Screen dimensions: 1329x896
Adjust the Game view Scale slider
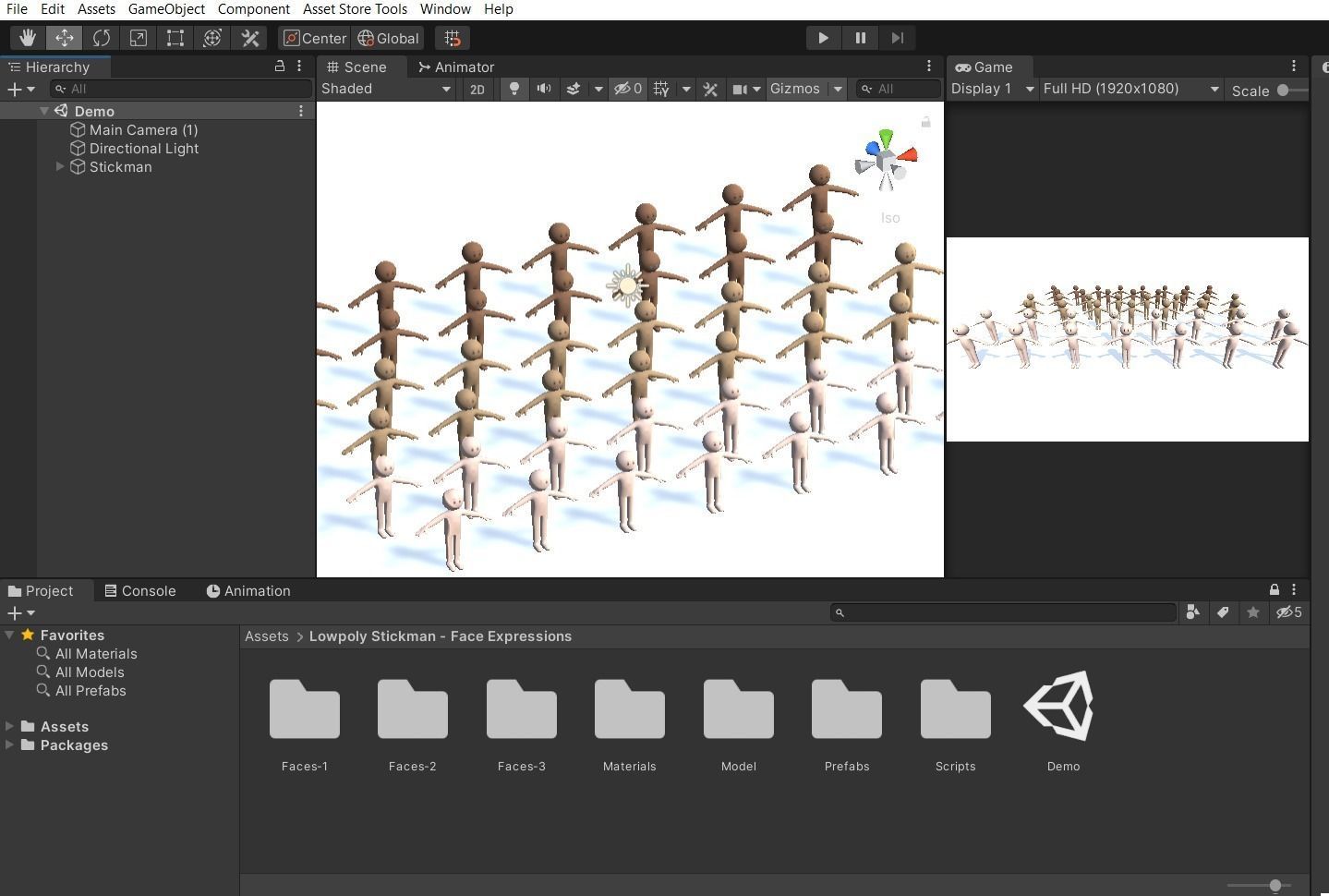[1285, 91]
